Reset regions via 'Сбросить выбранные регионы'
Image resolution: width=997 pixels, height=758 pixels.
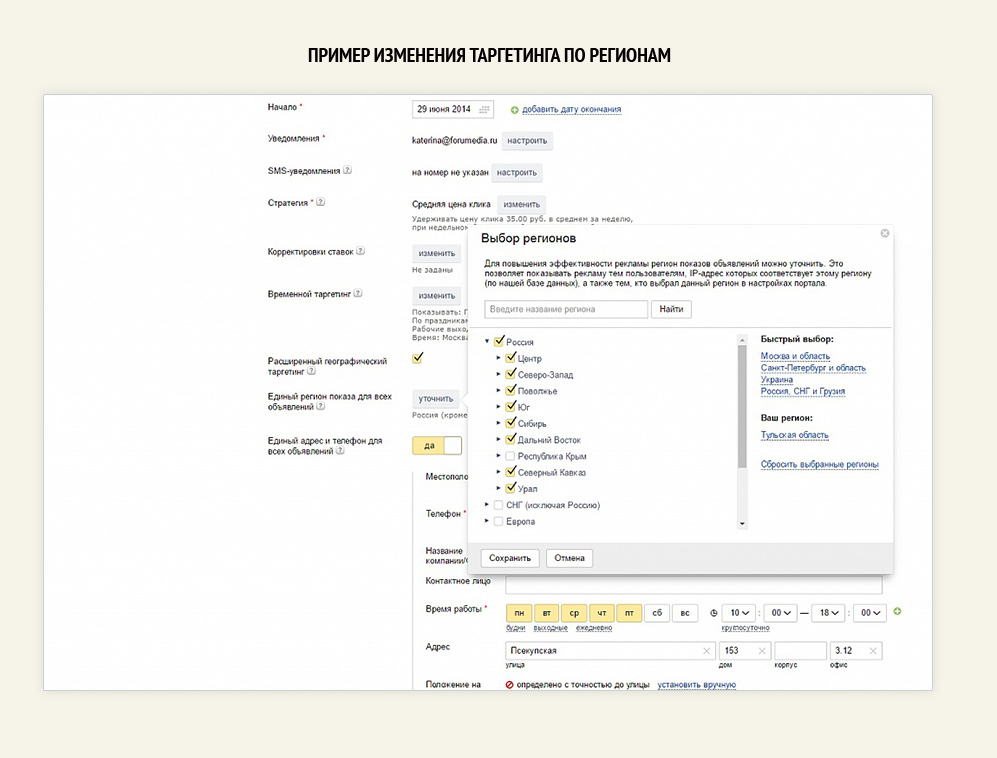(x=819, y=464)
